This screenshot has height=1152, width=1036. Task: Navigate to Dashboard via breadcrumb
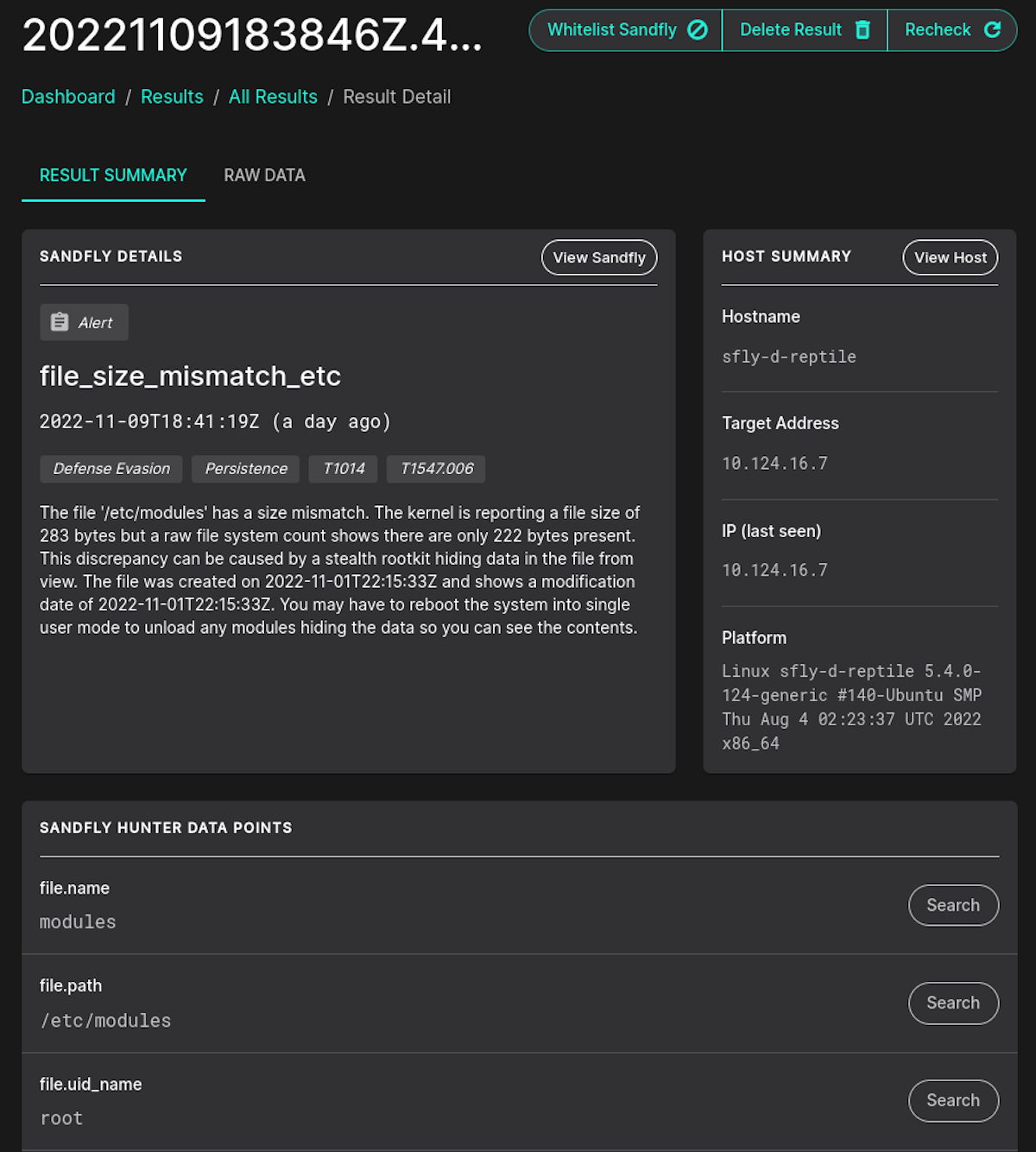[x=68, y=97]
